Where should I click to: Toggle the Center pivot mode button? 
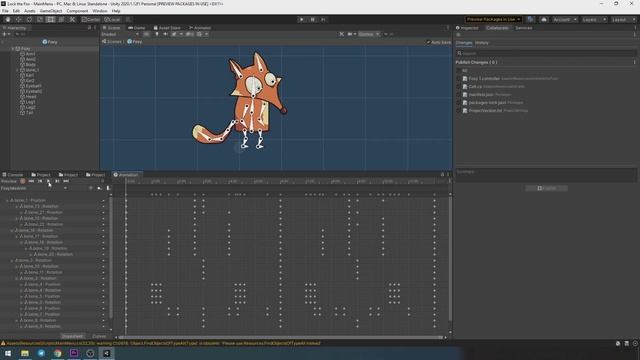[x=91, y=19]
